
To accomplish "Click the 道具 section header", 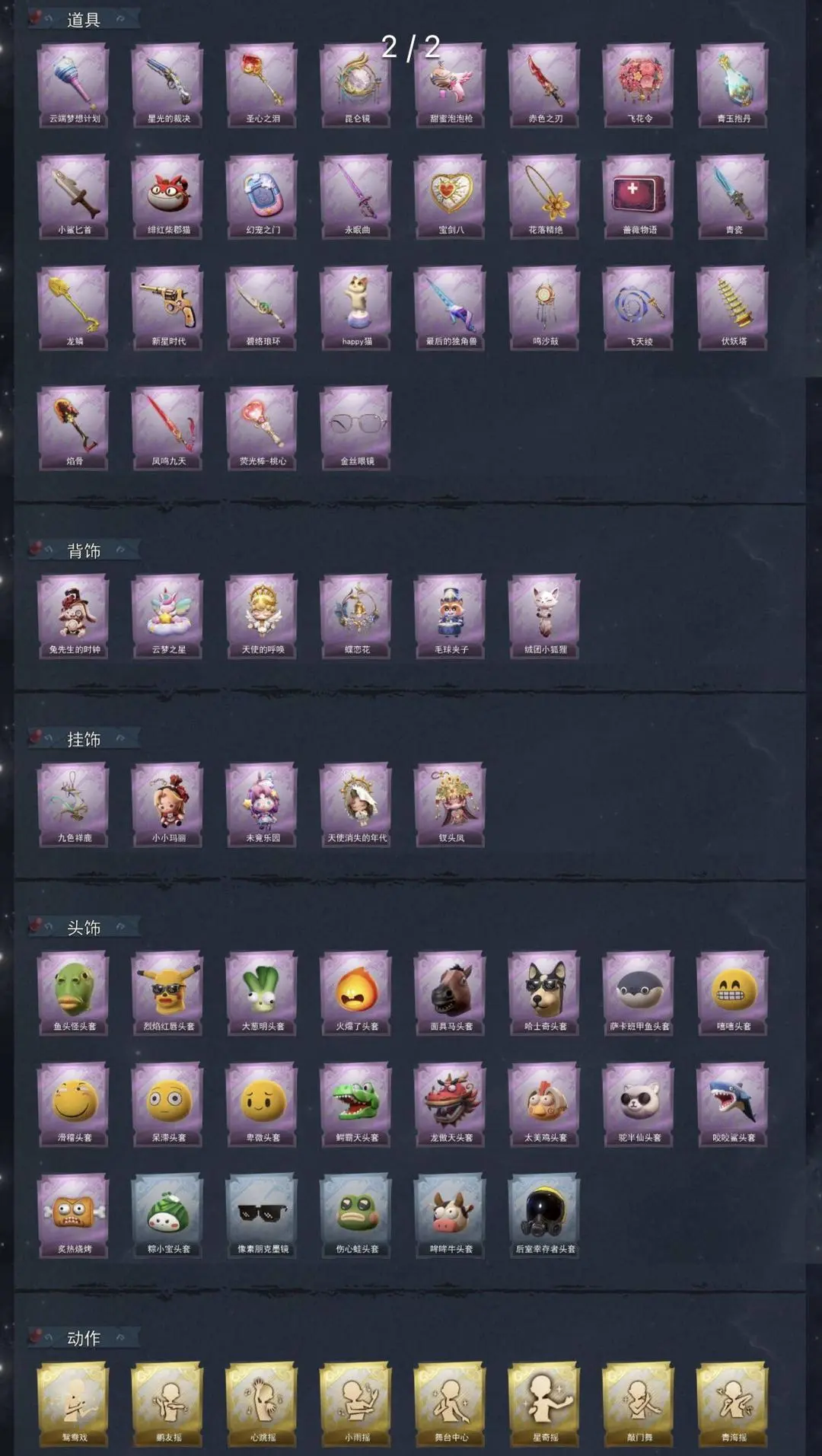I will coord(84,20).
